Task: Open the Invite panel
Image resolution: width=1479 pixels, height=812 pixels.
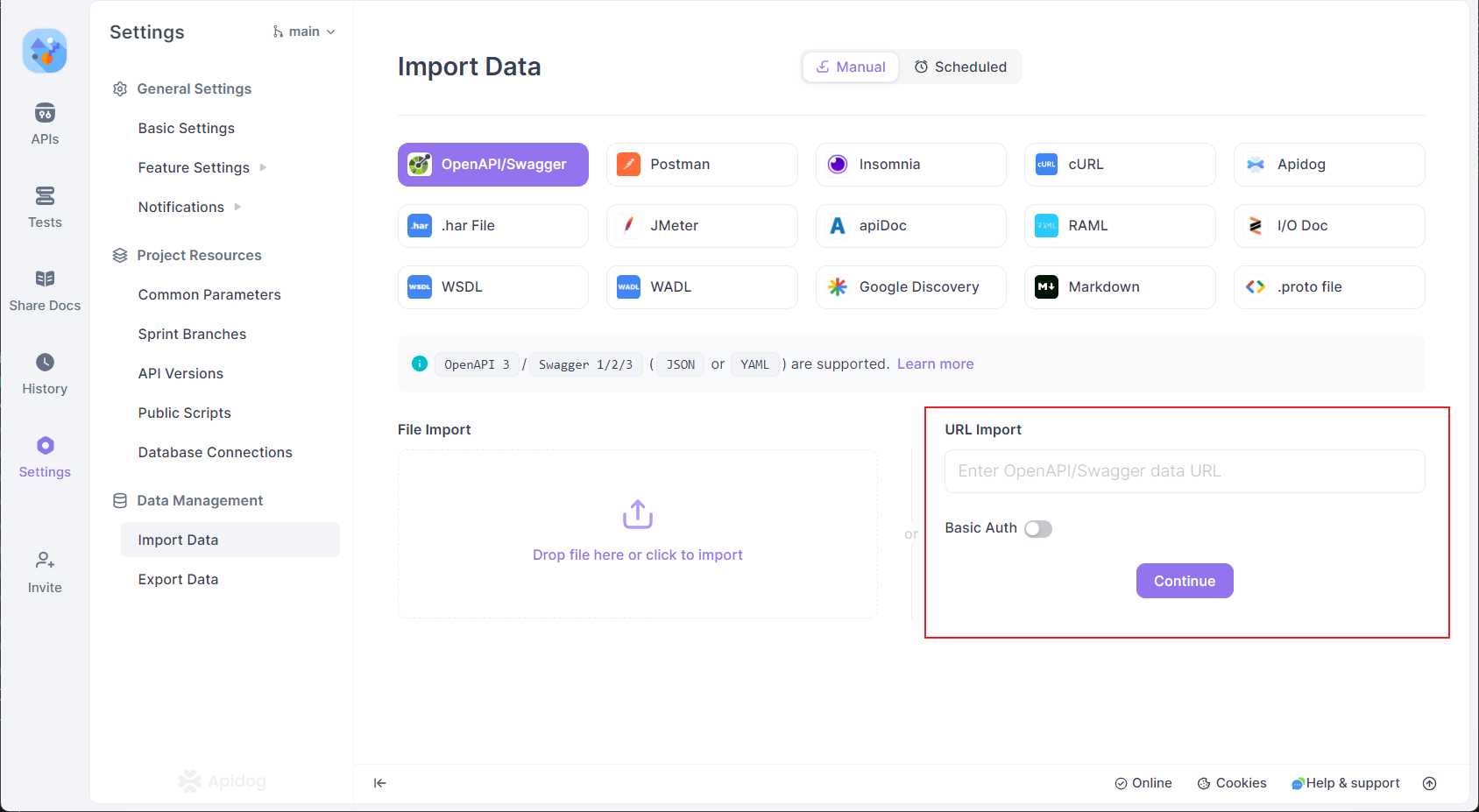Action: point(44,571)
